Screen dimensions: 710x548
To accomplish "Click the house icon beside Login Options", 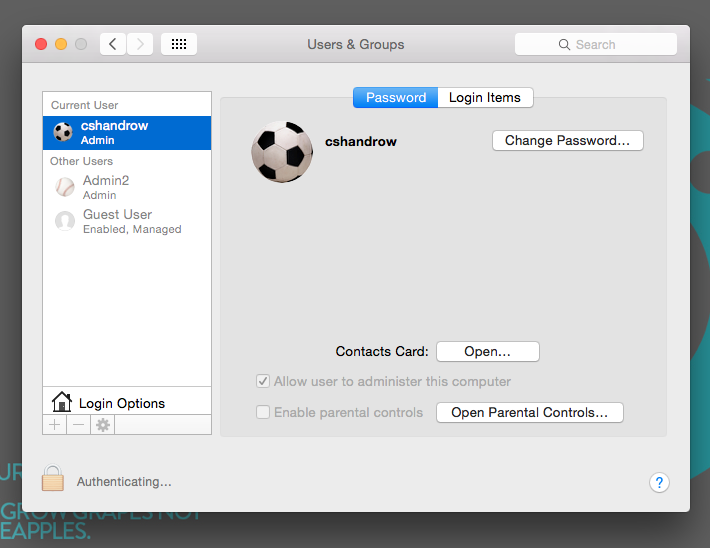I will click(62, 402).
